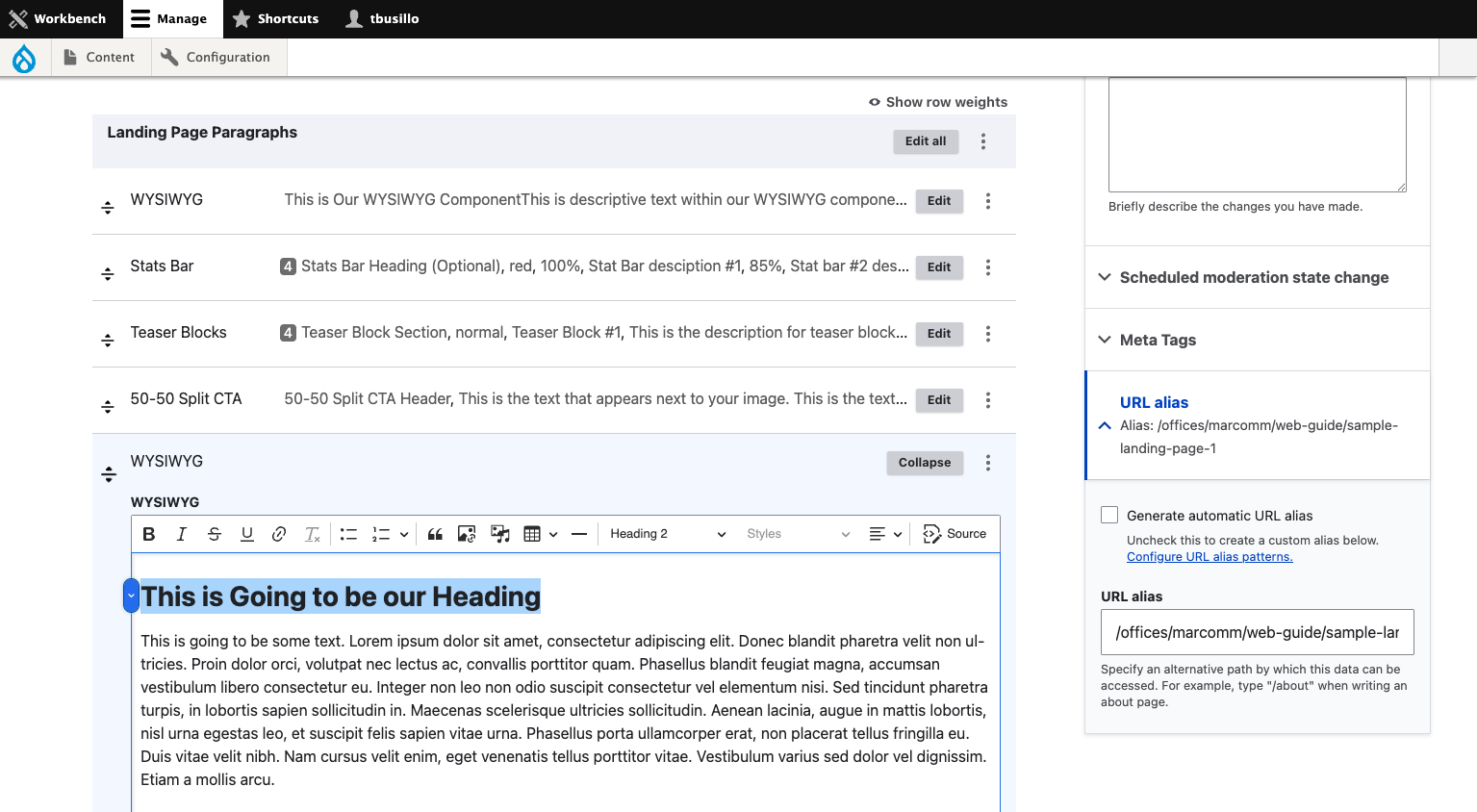Expand the Meta Tags section
Image resolution: width=1477 pixels, height=812 pixels.
(x=1257, y=340)
